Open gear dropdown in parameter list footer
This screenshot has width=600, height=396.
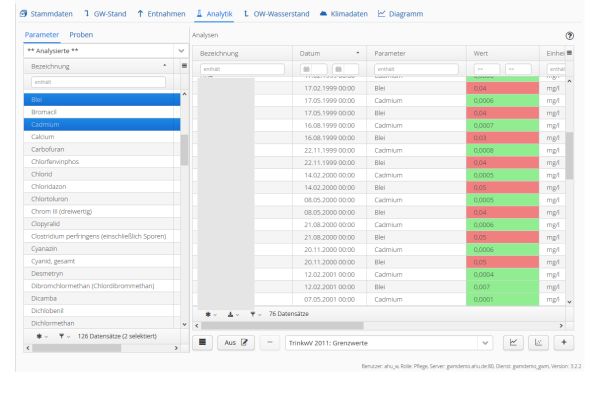click(x=41, y=336)
